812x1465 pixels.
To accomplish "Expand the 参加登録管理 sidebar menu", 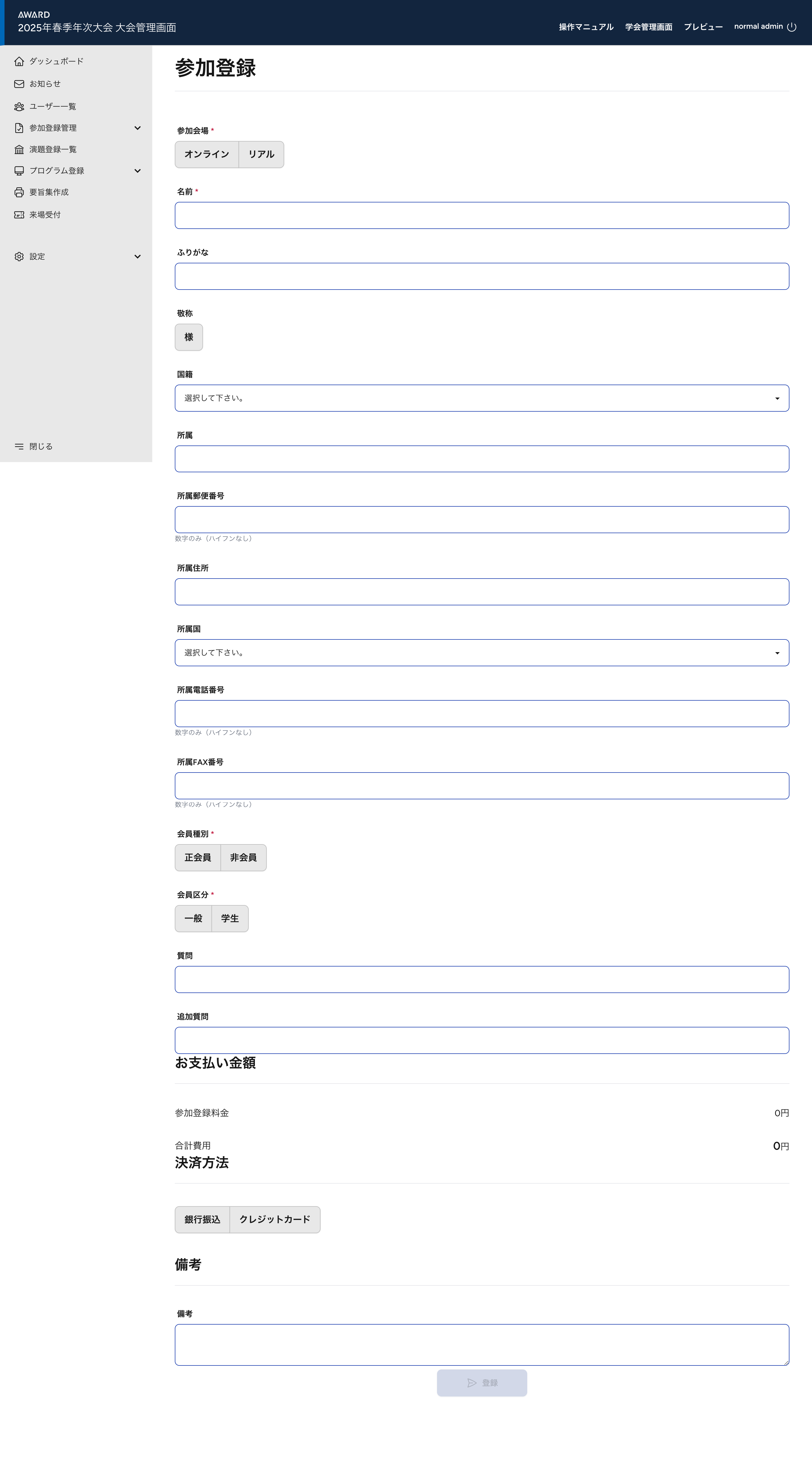I will (137, 128).
